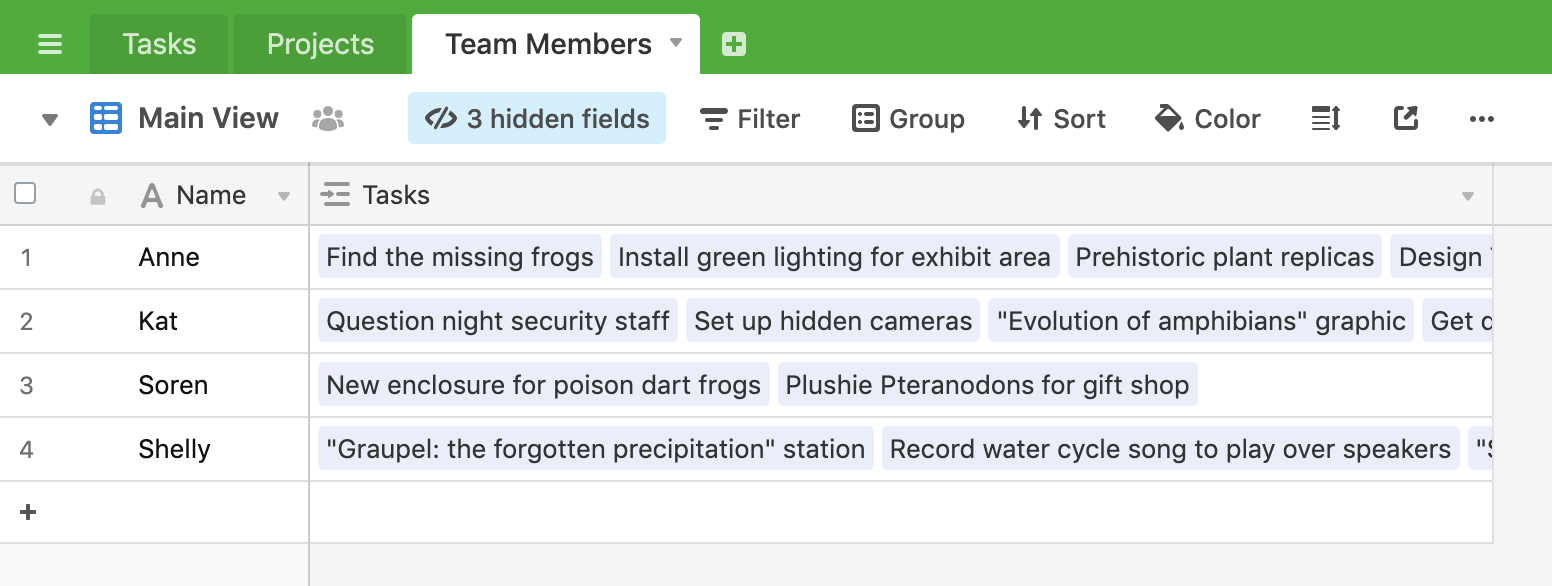
Task: Open the share view icon
Action: click(1406, 118)
